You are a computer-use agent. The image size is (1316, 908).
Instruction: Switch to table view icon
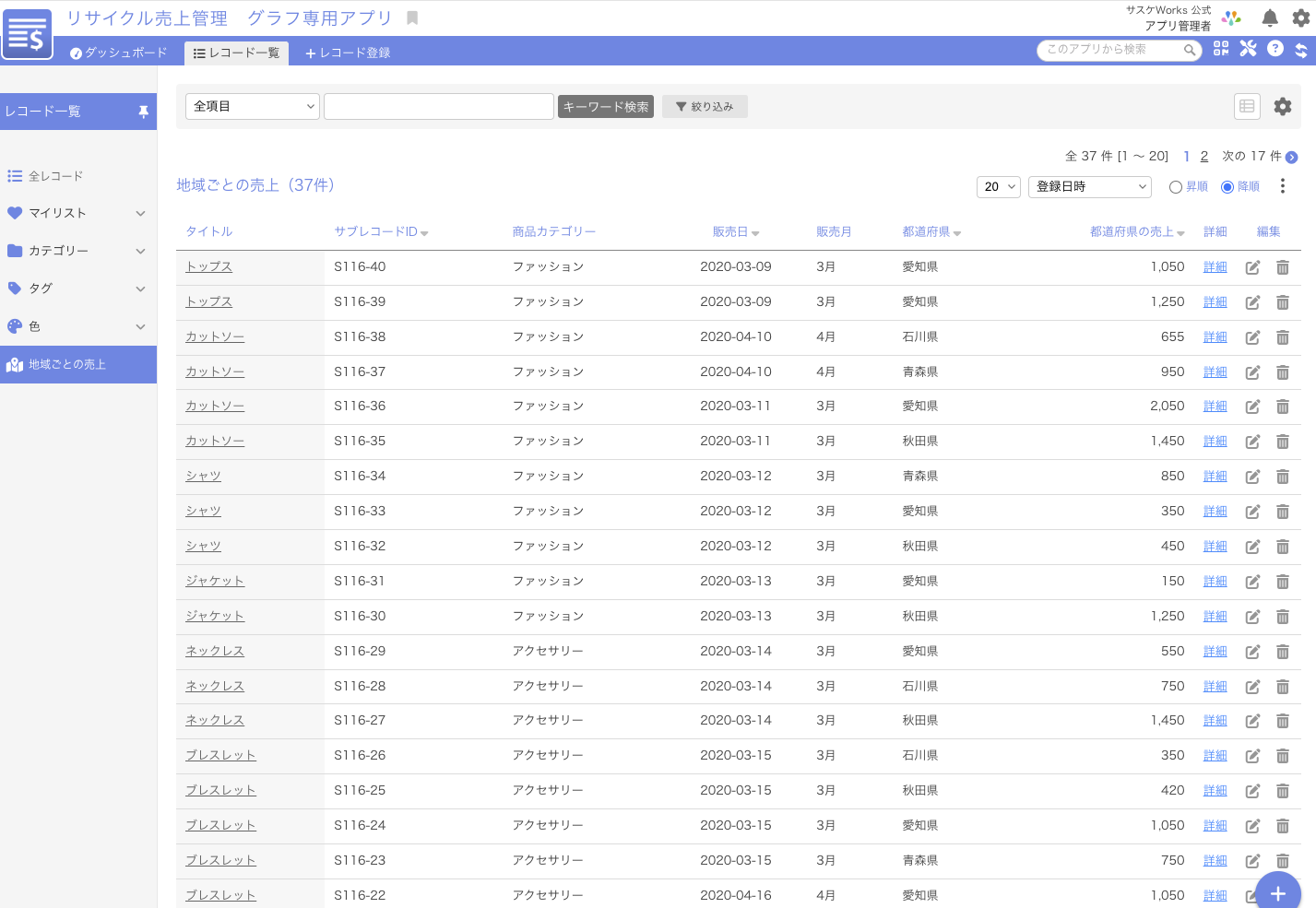pyautogui.click(x=1247, y=106)
